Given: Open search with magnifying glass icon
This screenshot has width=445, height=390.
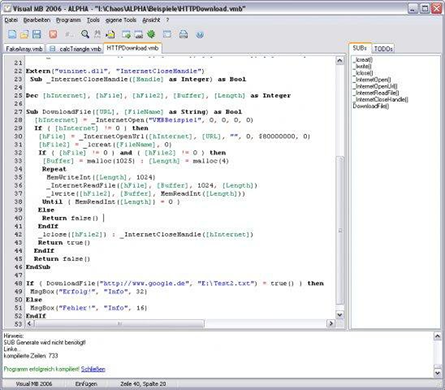Looking at the screenshot, I should 85,34.
